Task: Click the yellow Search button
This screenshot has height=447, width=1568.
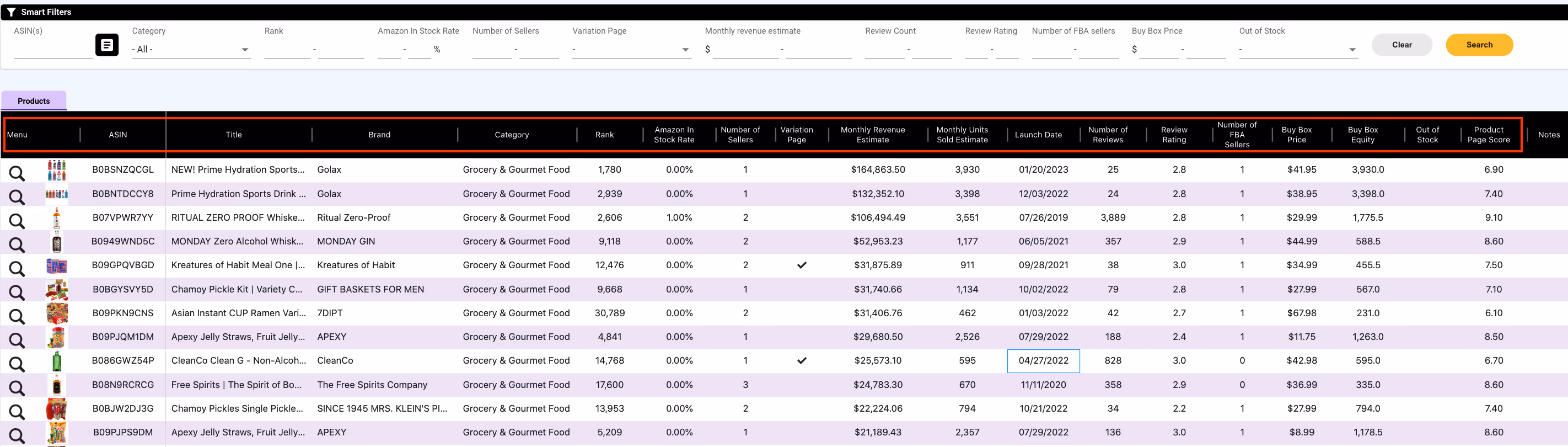Action: [x=1479, y=45]
